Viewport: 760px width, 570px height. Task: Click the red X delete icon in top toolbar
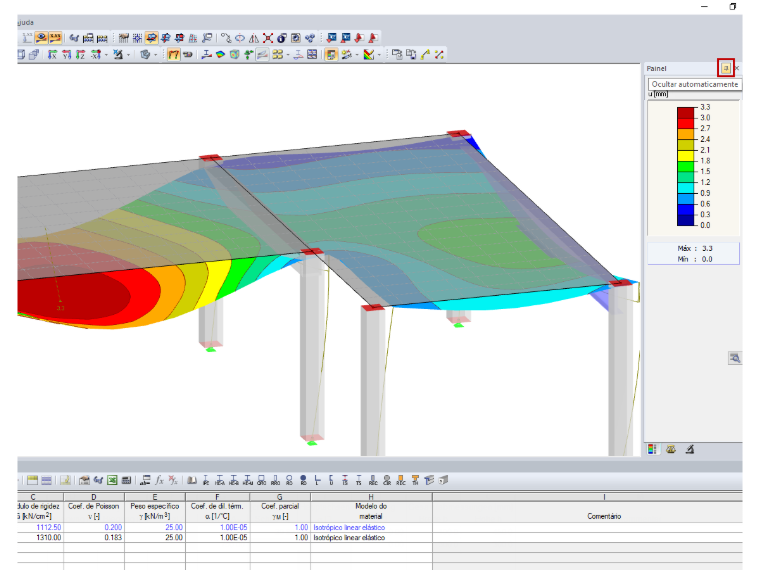268,38
